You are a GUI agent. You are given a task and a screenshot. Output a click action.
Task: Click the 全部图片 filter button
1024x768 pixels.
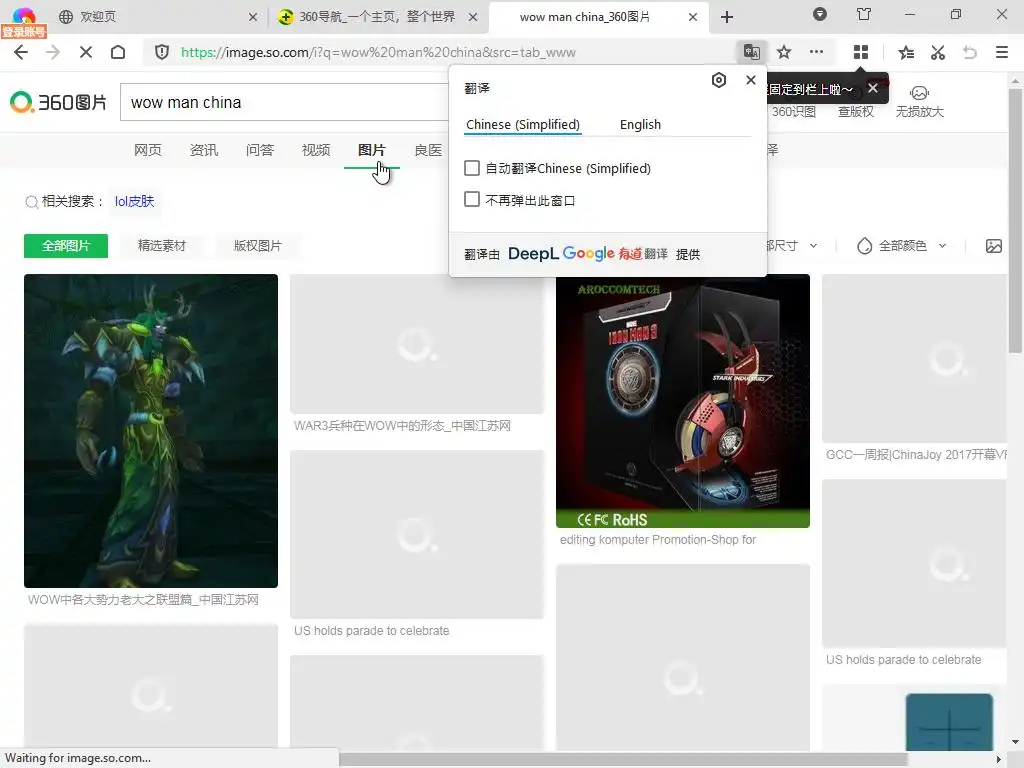pos(66,246)
